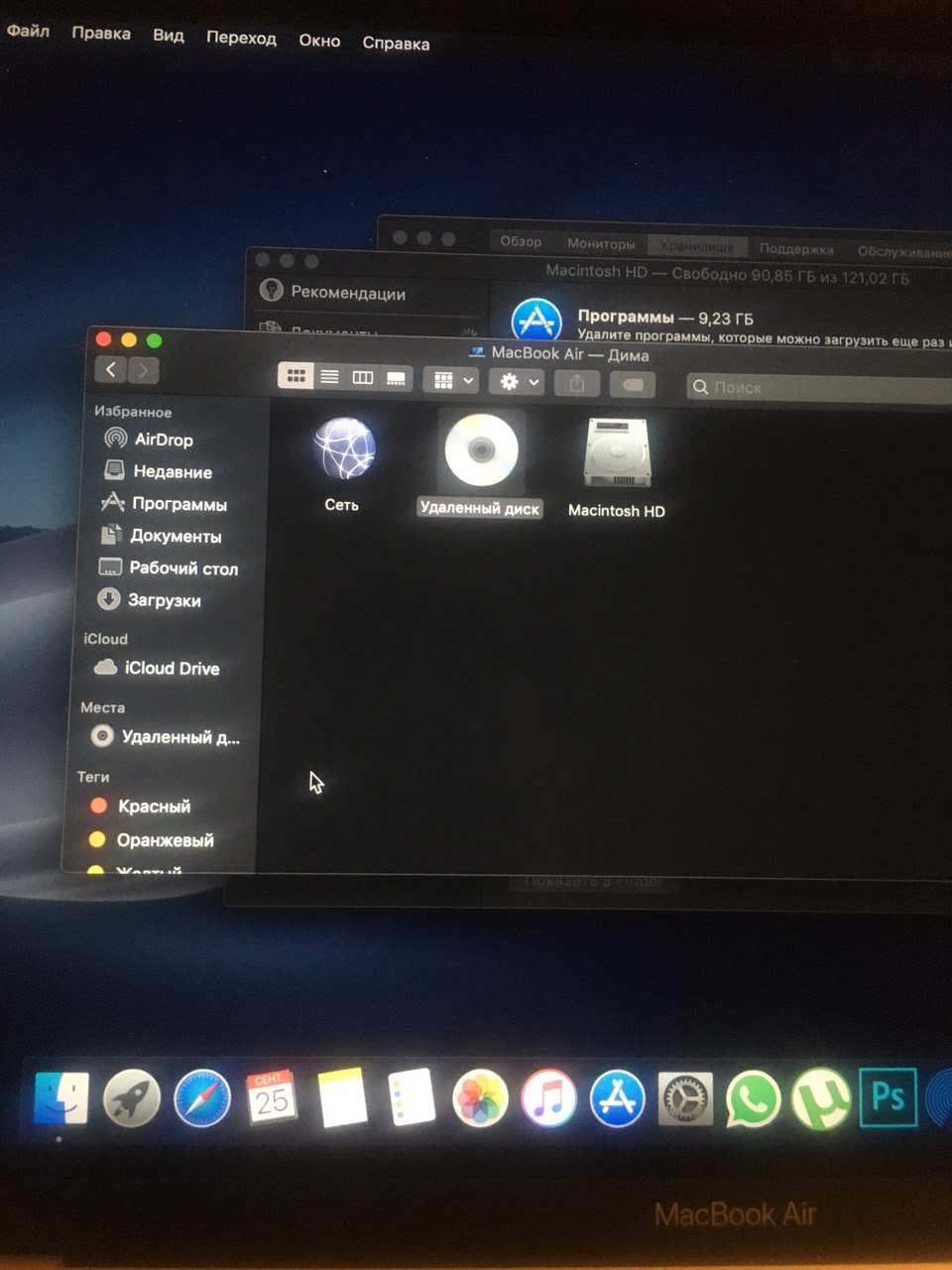
Task: Open AirDrop in Finder sidebar
Action: [149, 439]
